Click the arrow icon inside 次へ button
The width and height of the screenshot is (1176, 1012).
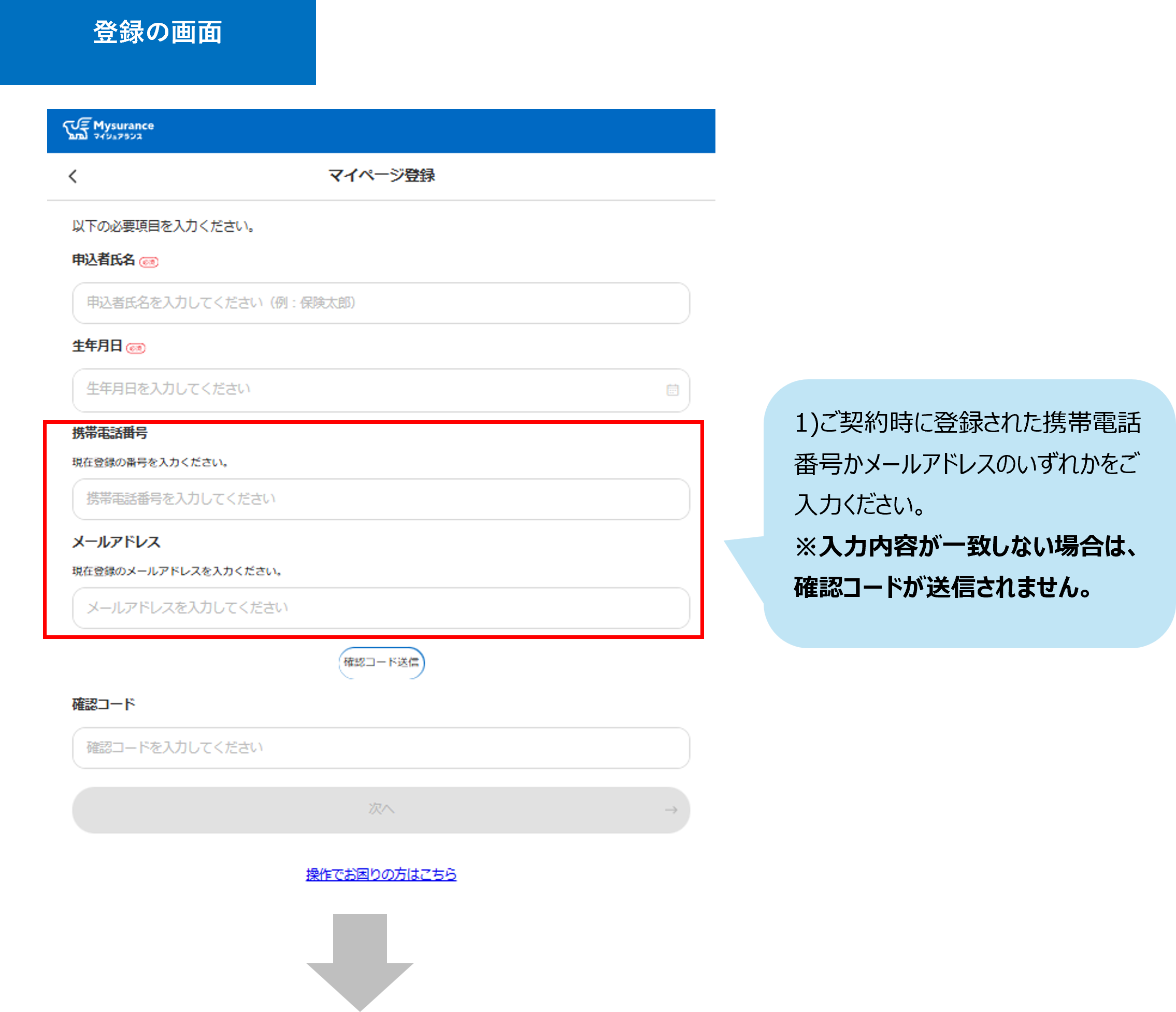671,810
